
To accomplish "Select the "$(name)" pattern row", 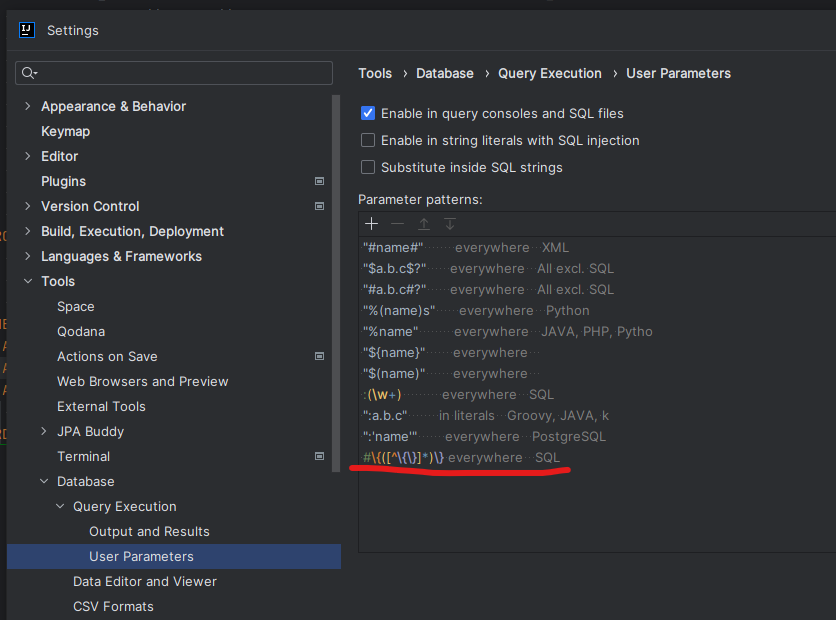I will tap(597, 374).
